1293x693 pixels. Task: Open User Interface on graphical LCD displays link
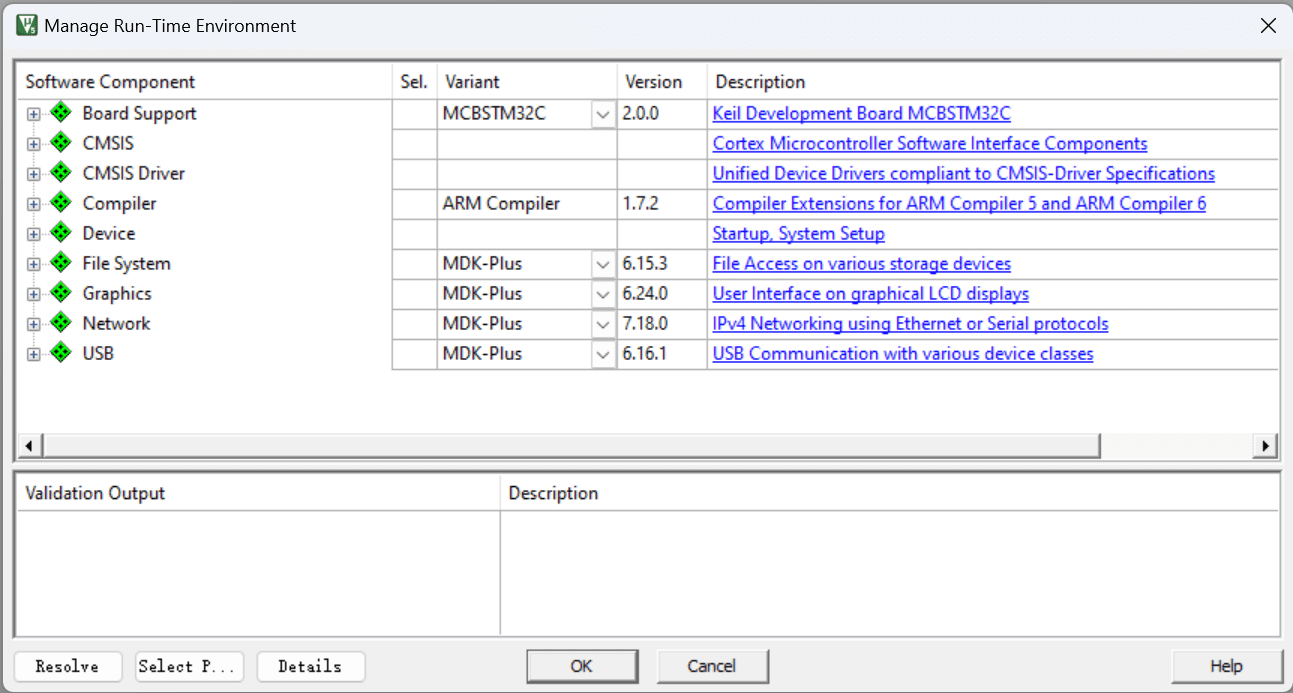[x=870, y=294]
